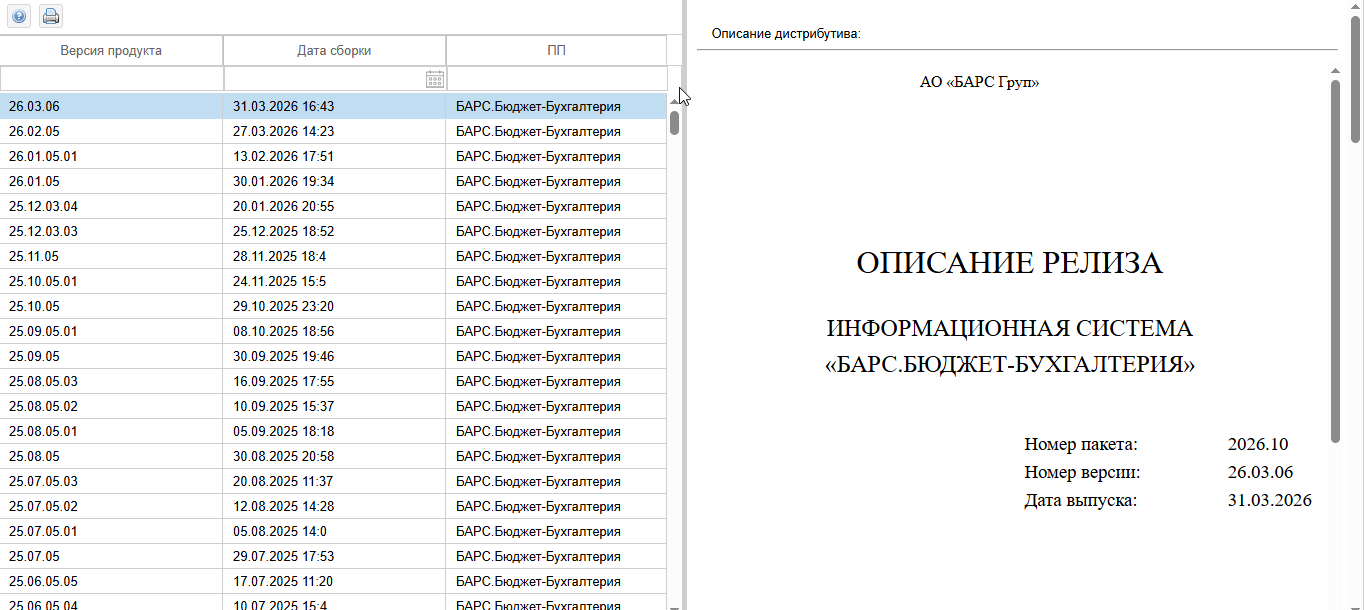Click build date 25.12.2025 18:52
Screen dimensions: 1364x610
(283, 231)
